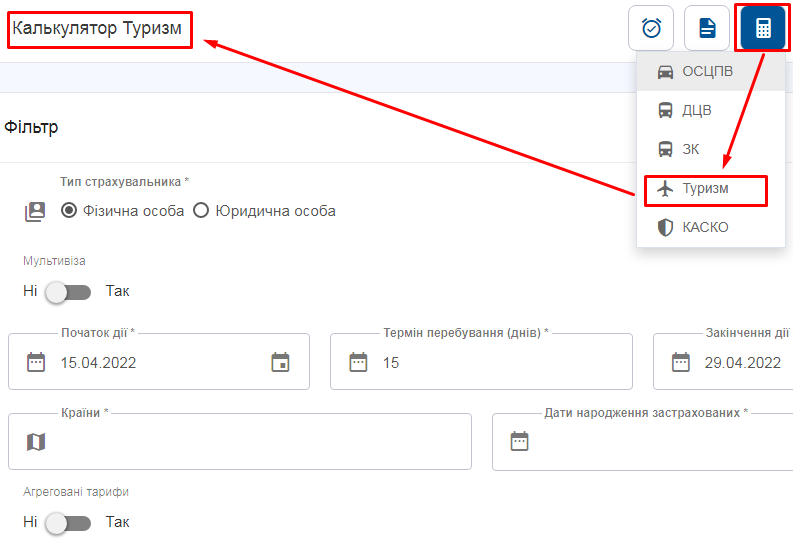The height and width of the screenshot is (542, 793).
Task: Click the shield icon beside КАСКО
Action: click(x=665, y=228)
